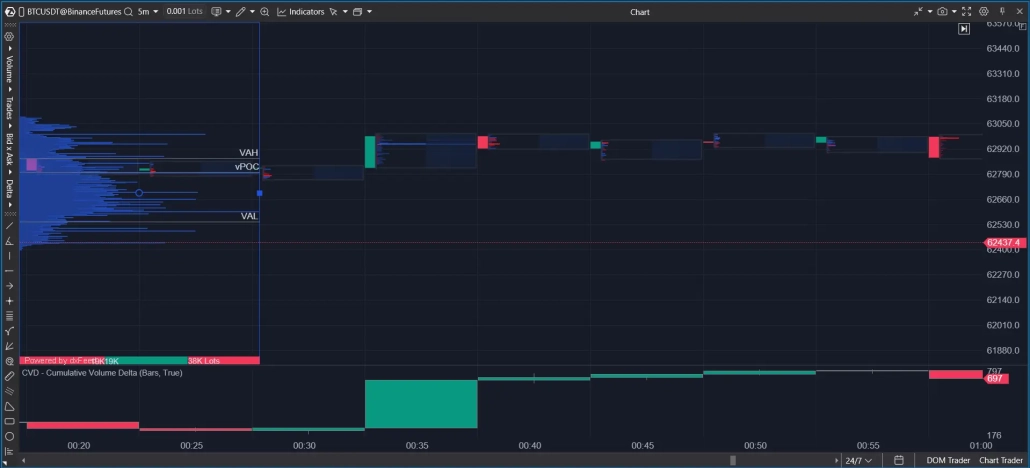Select the parallel lines fibonacci tool
This screenshot has height=468, width=1030.
[x=9, y=316]
